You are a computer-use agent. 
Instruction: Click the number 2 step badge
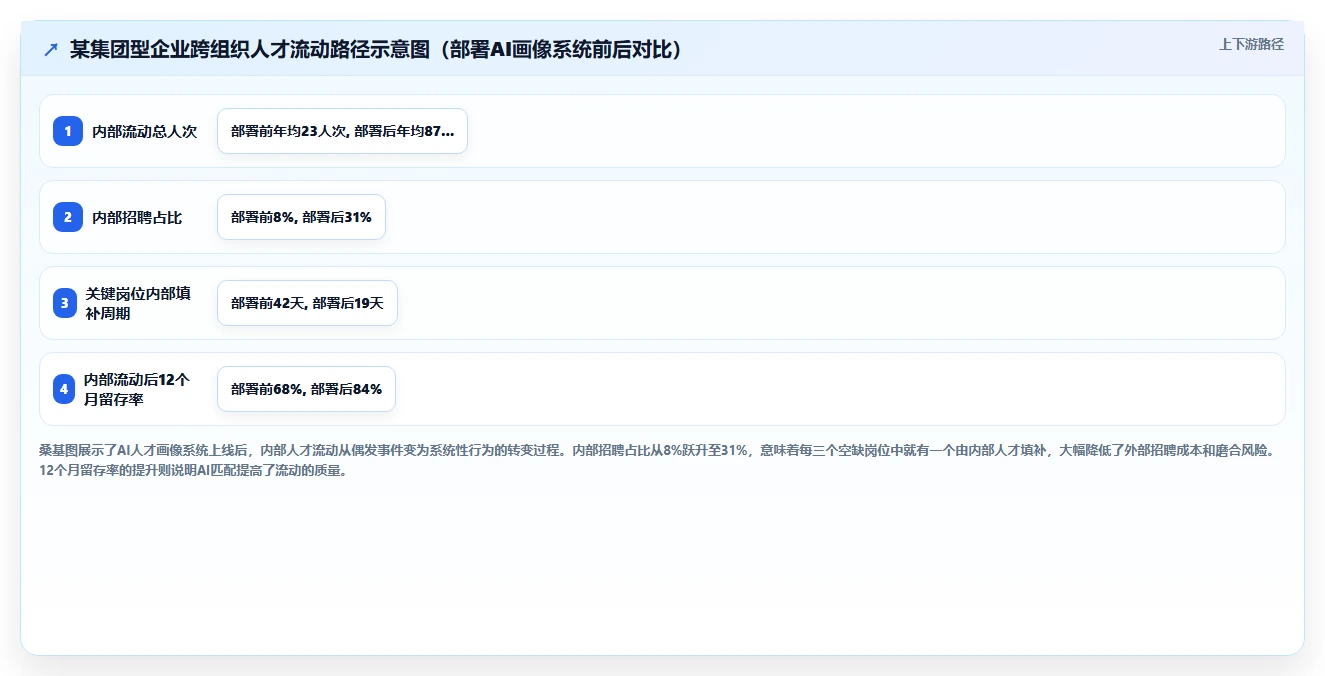tap(67, 217)
